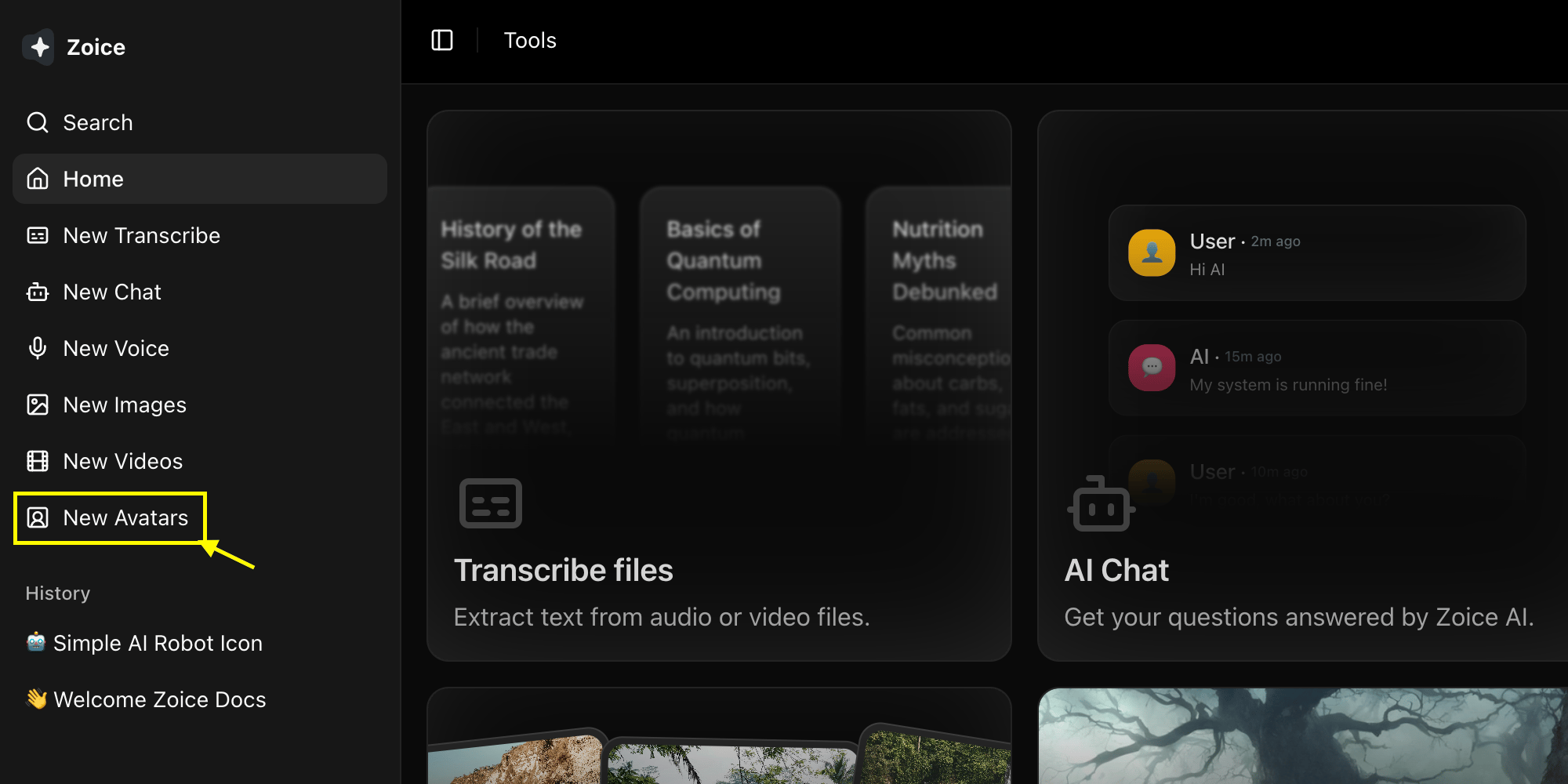Click the '2m ago' timestamp

point(1276,241)
